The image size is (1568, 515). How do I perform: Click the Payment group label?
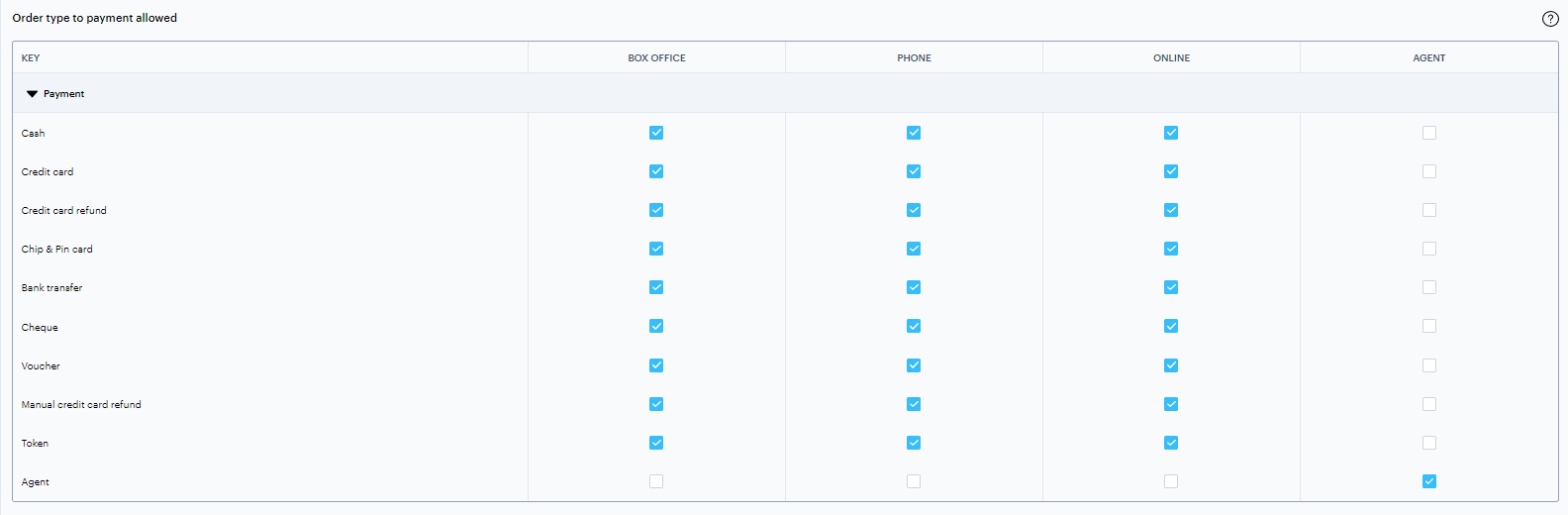pos(63,94)
